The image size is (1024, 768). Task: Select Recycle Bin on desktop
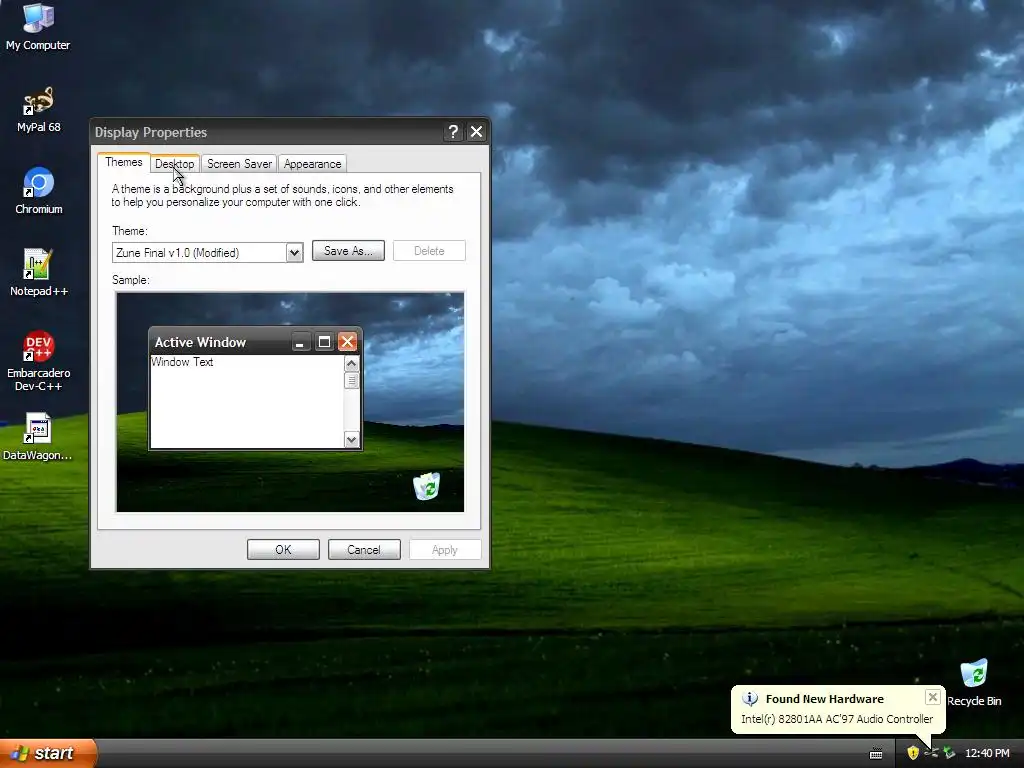(974, 683)
